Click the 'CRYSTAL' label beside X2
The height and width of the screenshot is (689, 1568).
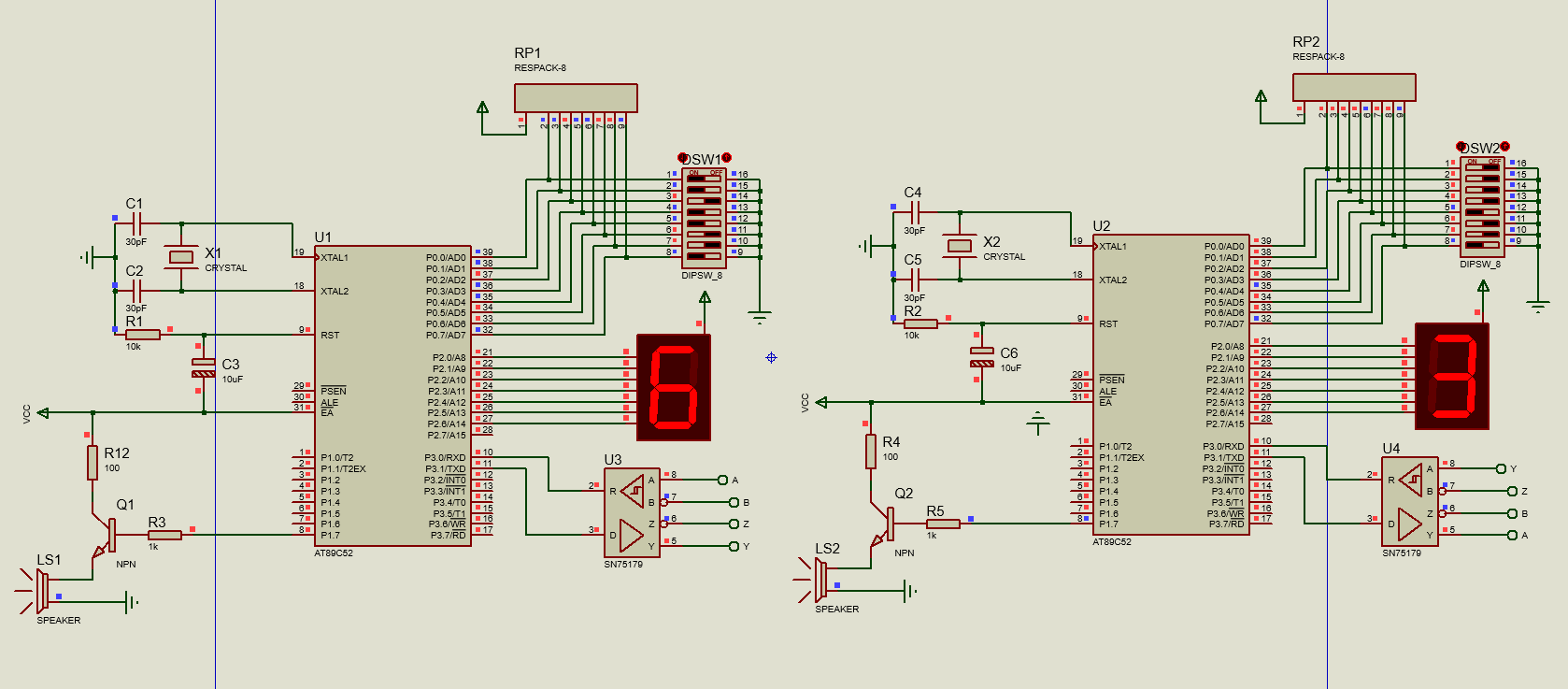[x=1005, y=257]
